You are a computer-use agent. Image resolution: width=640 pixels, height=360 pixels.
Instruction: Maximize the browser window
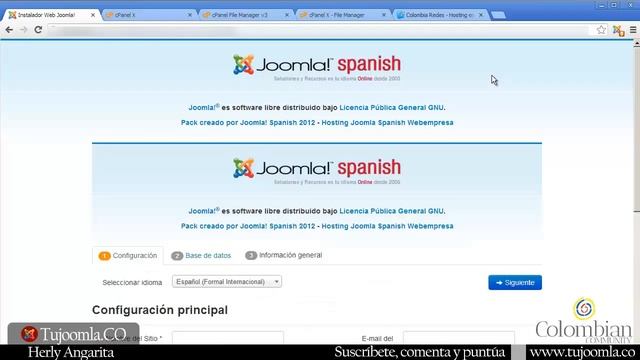click(x=614, y=5)
